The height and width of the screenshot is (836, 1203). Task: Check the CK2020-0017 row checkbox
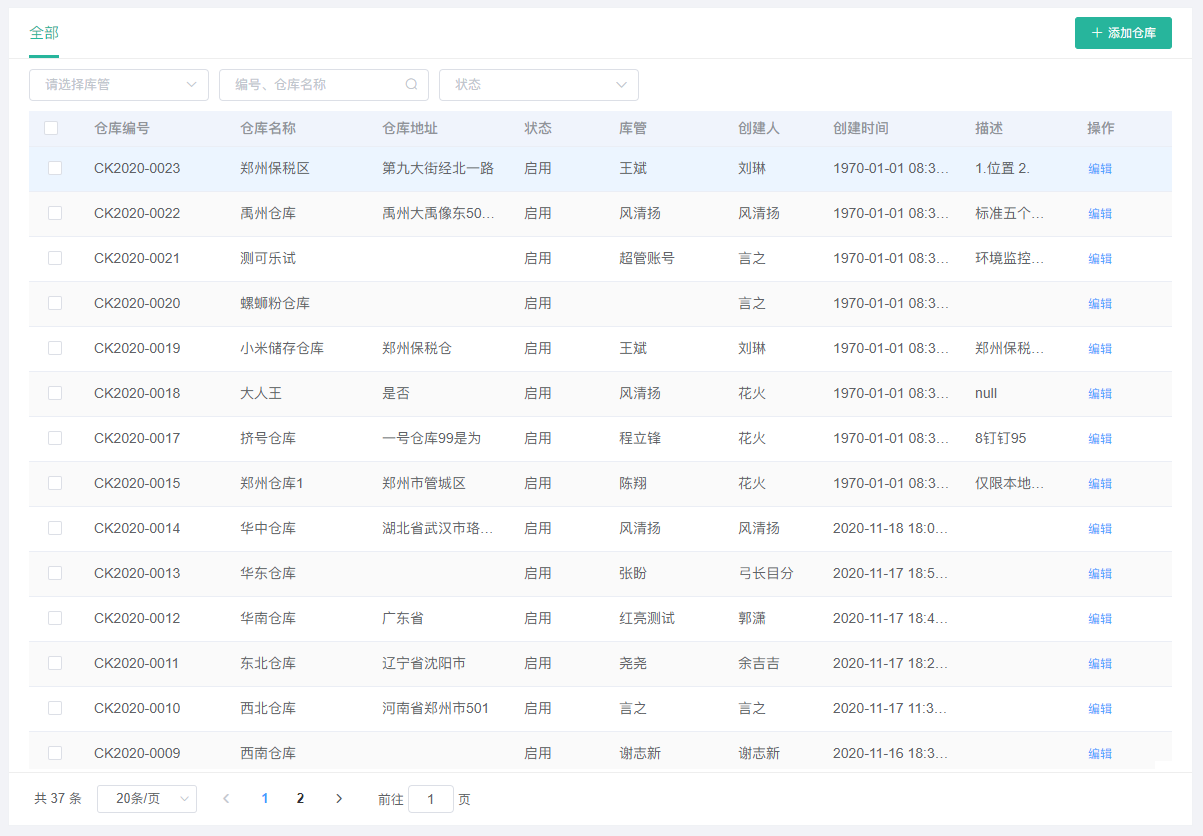click(x=55, y=438)
